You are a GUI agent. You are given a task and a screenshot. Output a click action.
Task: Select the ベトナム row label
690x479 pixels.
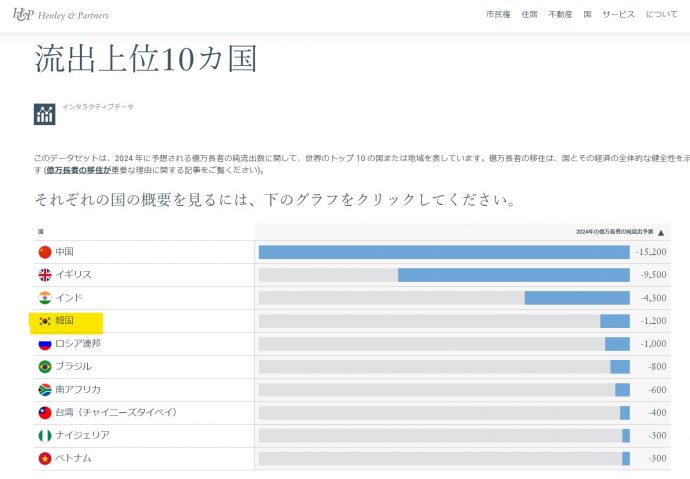(x=73, y=458)
